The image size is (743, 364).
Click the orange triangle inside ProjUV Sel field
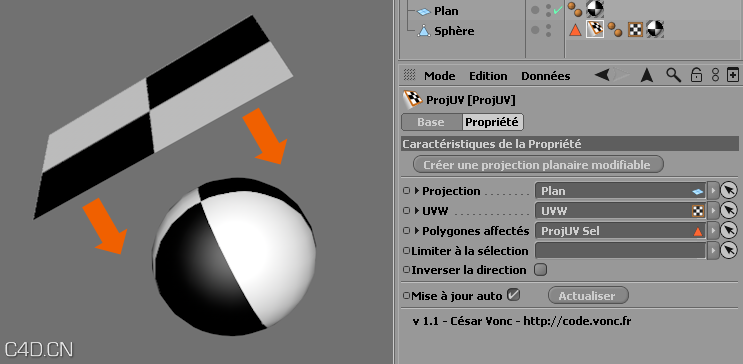pyautogui.click(x=698, y=231)
